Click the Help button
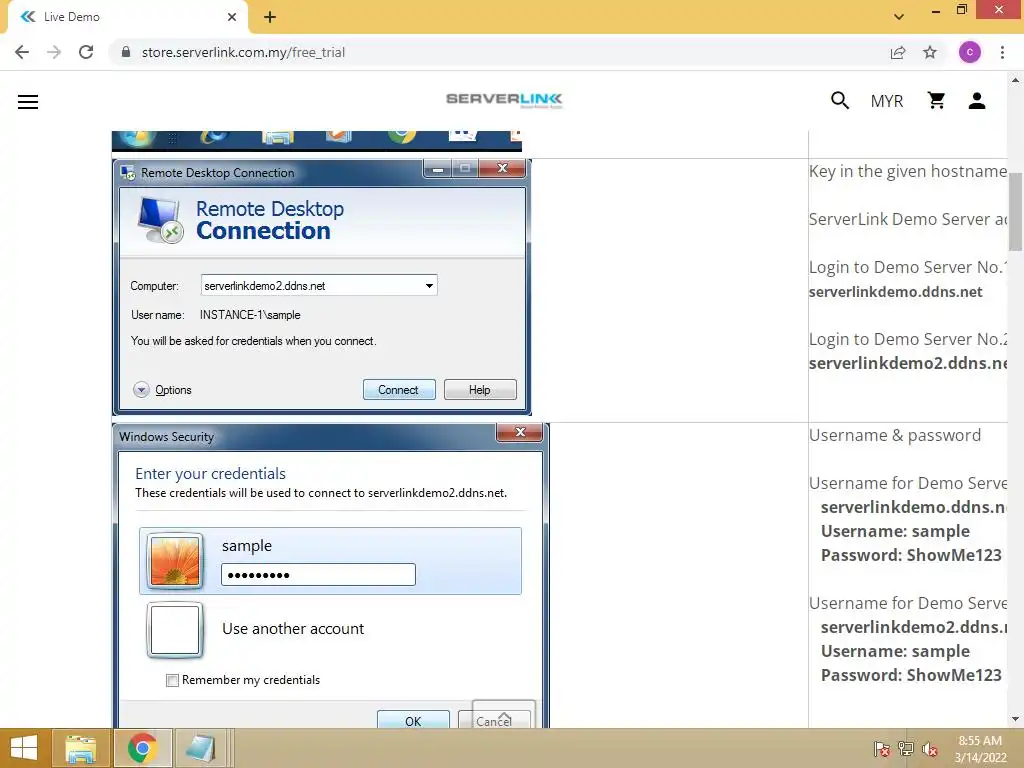The height and width of the screenshot is (768, 1024). (x=480, y=390)
